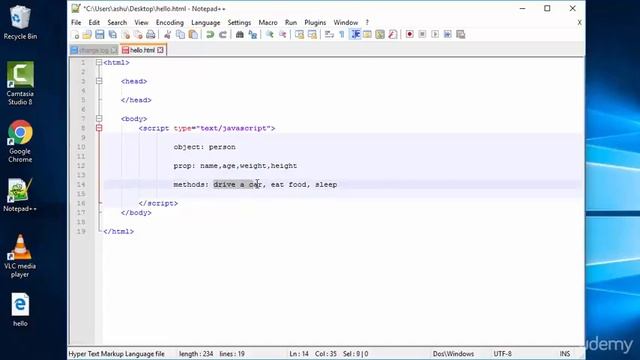Collapse the html tag fold on line 1
Image resolution: width=640 pixels, height=360 pixels.
point(99,62)
